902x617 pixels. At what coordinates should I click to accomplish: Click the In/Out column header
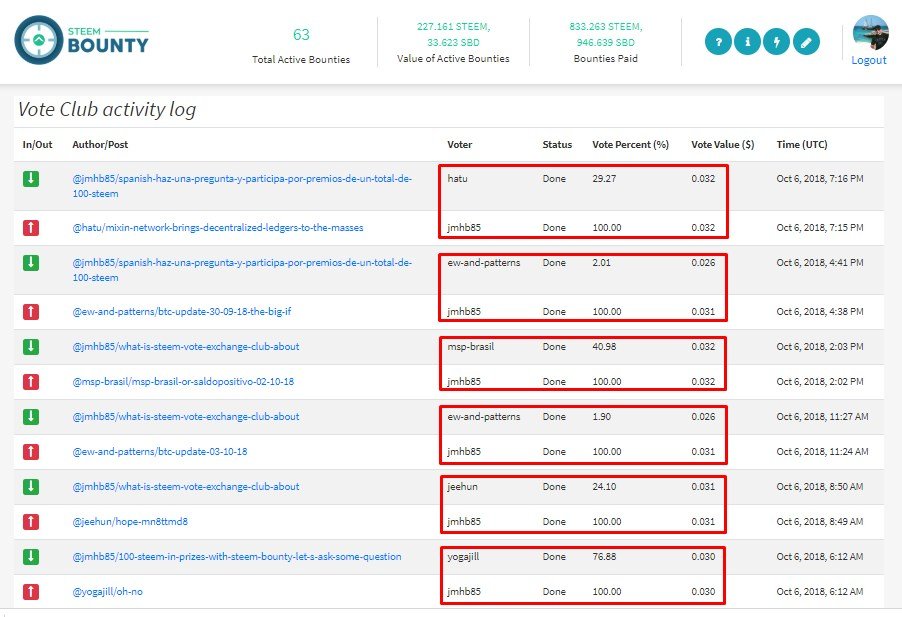(x=37, y=145)
